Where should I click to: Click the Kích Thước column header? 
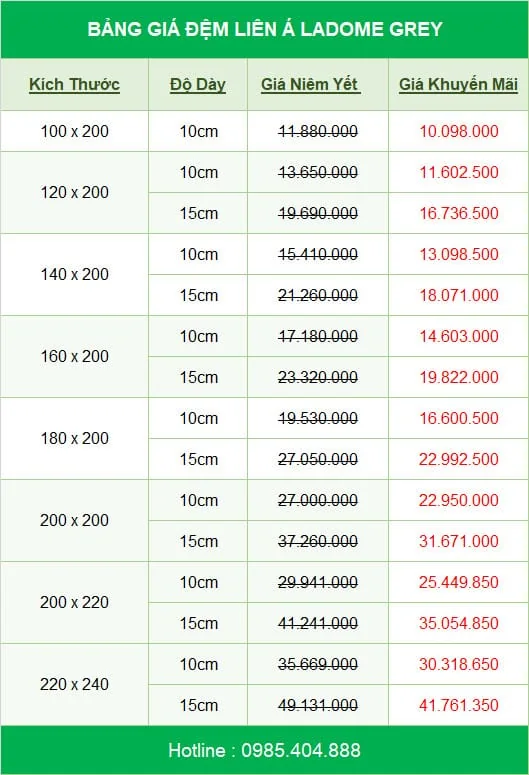[x=74, y=85]
